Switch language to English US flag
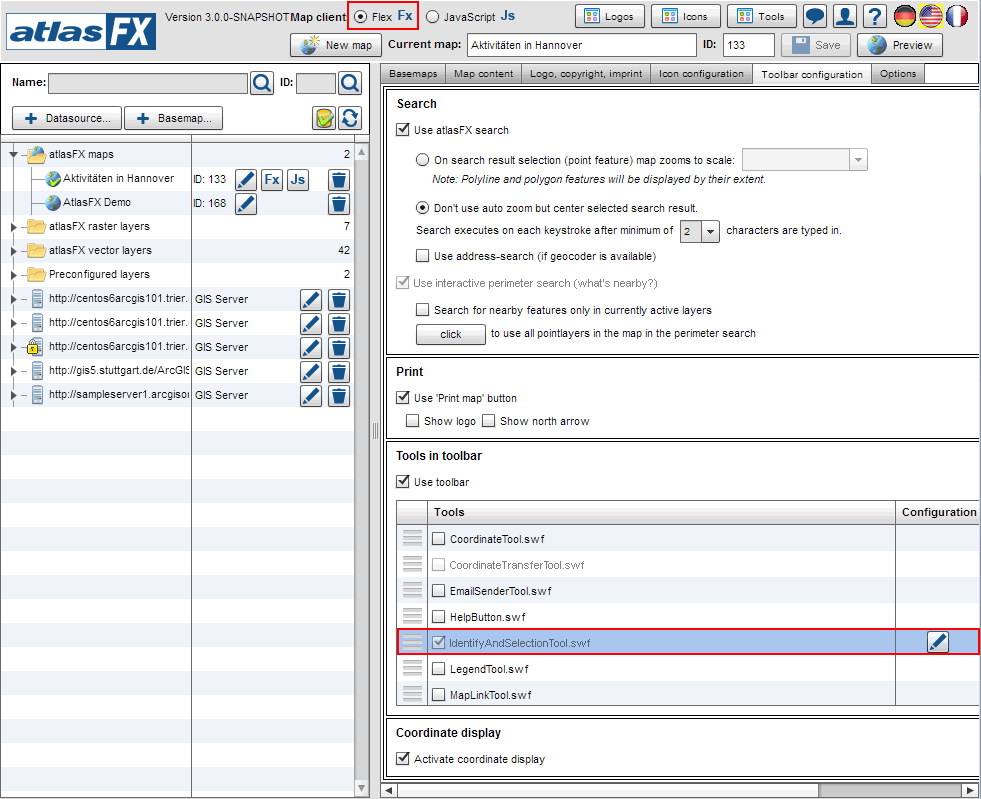The width and height of the screenshot is (981, 799). [x=931, y=16]
